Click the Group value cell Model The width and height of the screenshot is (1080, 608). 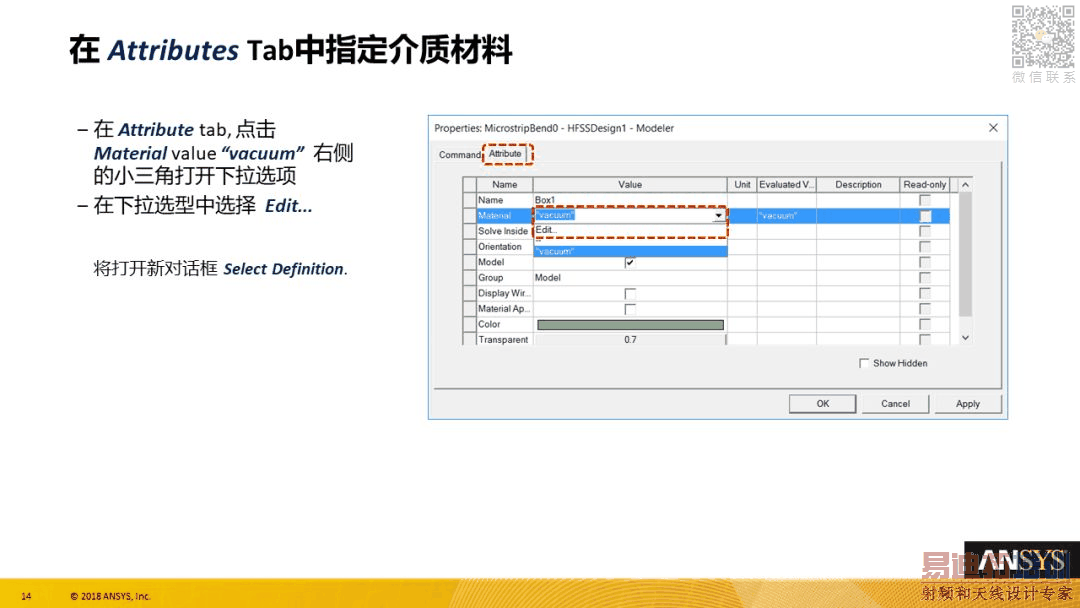tap(630, 277)
